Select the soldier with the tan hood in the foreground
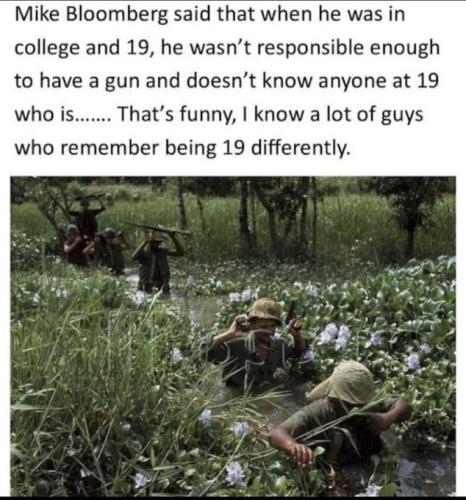Viewport: 466px width, 500px height. 340,413
